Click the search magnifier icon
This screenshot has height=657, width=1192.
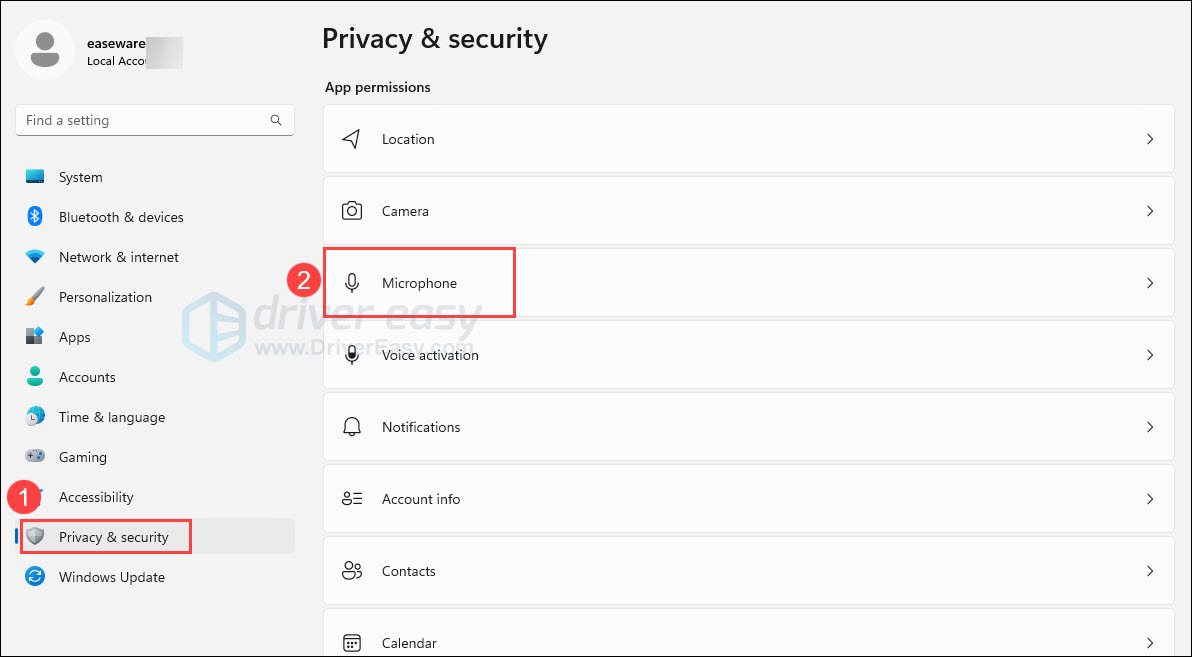[x=276, y=120]
